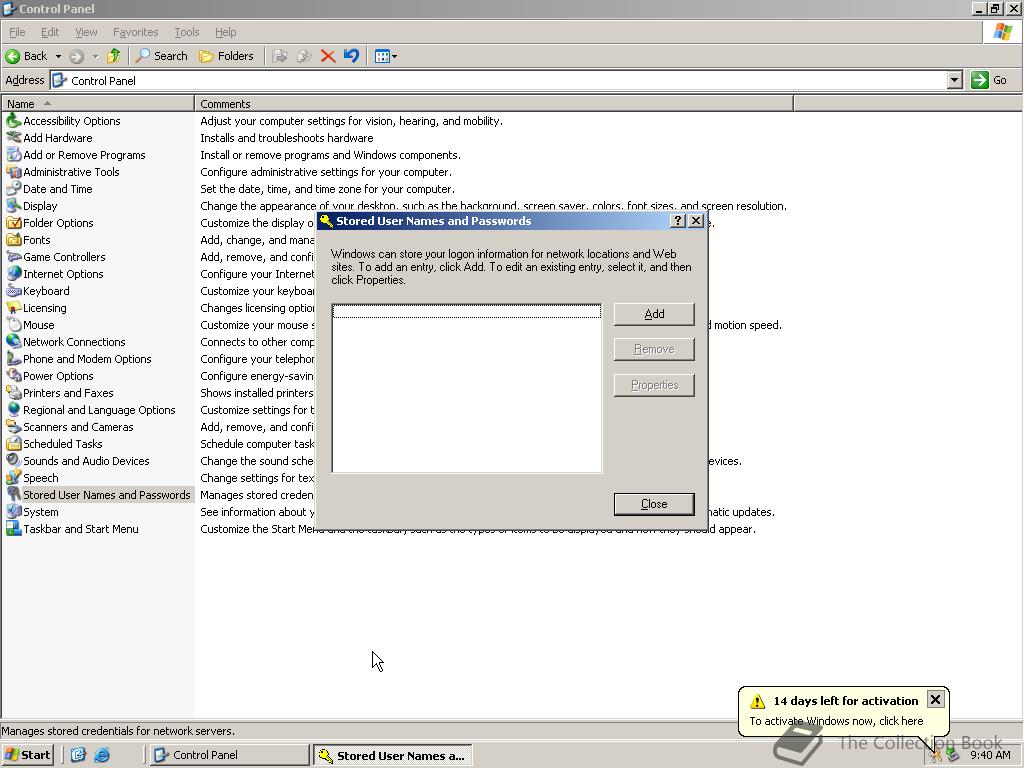The image size is (1024, 768).
Task: Open the Help menu
Action: click(x=225, y=32)
